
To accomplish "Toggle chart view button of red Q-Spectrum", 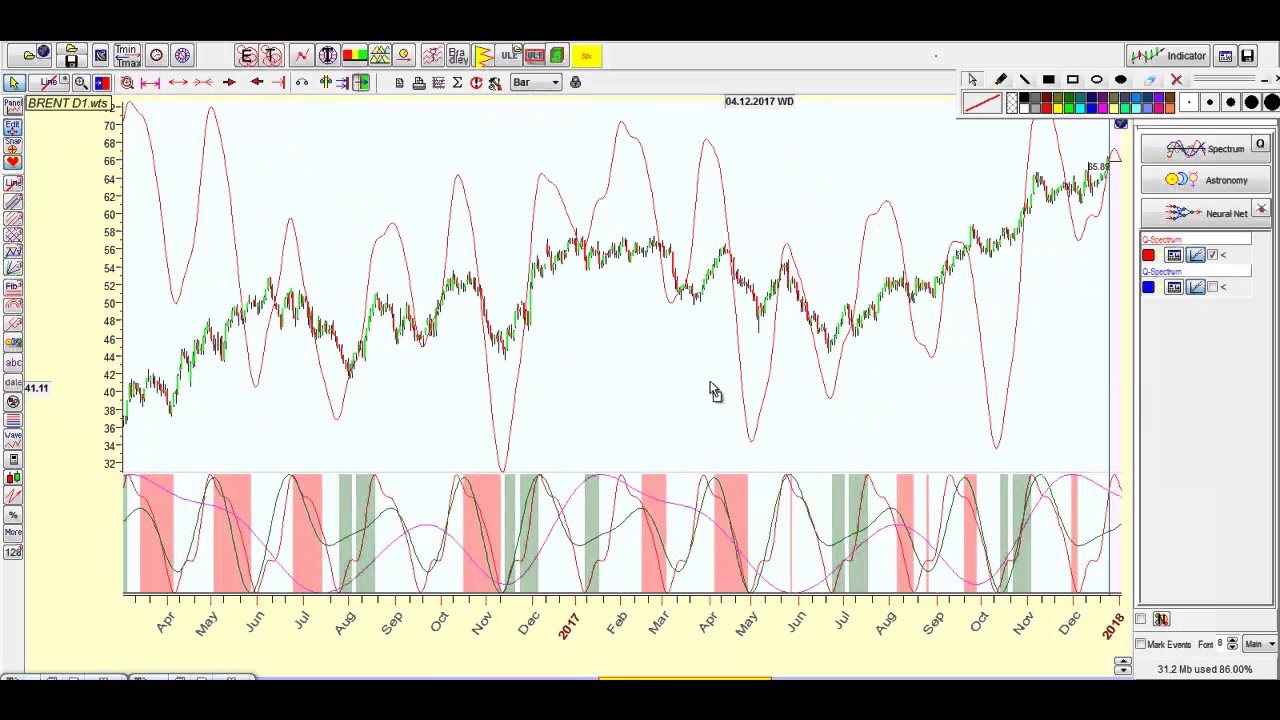I will tap(1196, 255).
